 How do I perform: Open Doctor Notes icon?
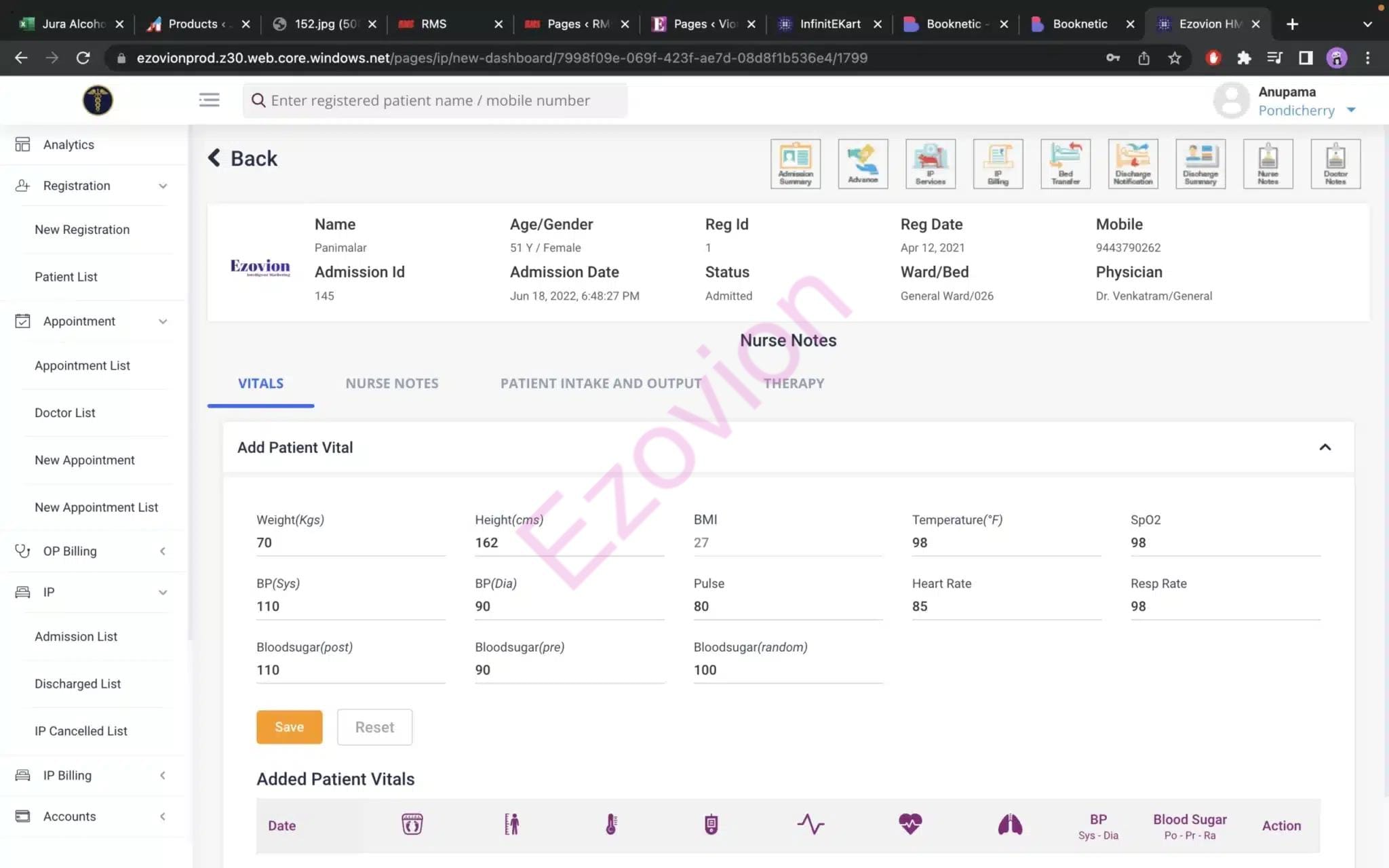[x=1335, y=163]
